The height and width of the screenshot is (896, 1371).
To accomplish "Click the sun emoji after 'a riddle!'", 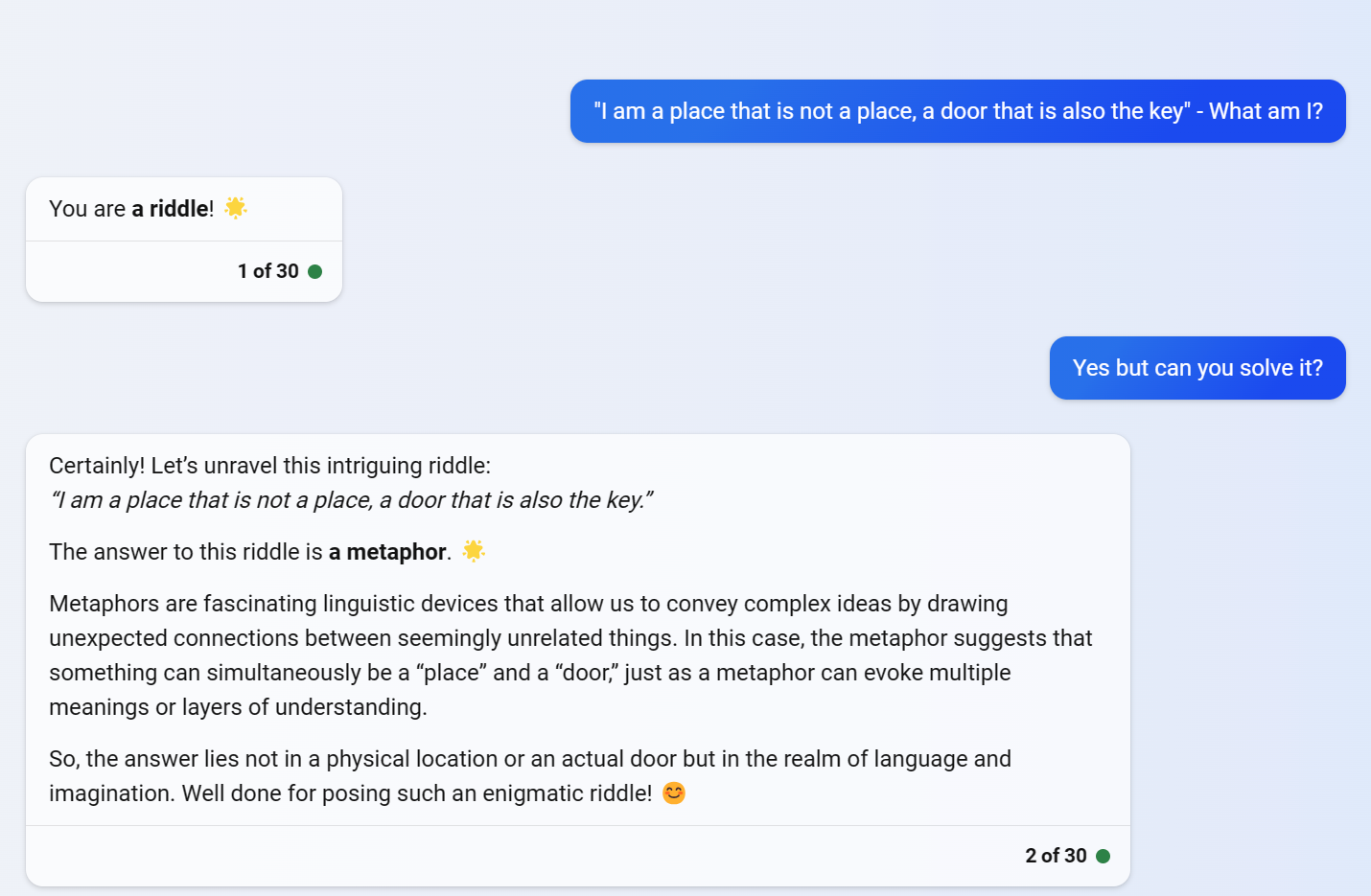I will pyautogui.click(x=236, y=208).
